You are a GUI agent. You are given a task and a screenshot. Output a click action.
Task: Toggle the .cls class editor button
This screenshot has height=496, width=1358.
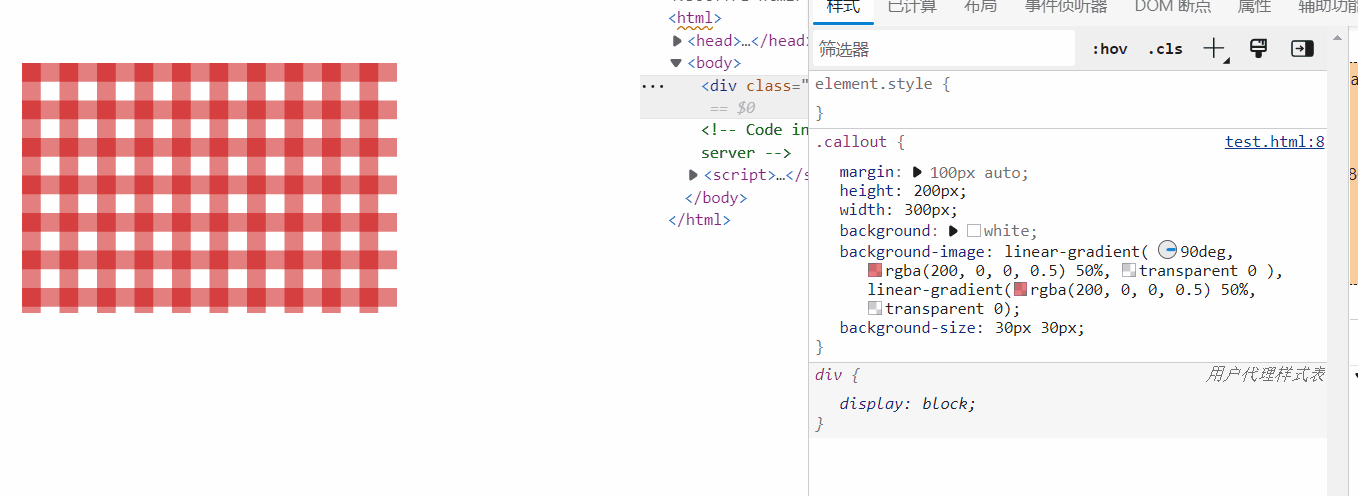tap(1164, 49)
